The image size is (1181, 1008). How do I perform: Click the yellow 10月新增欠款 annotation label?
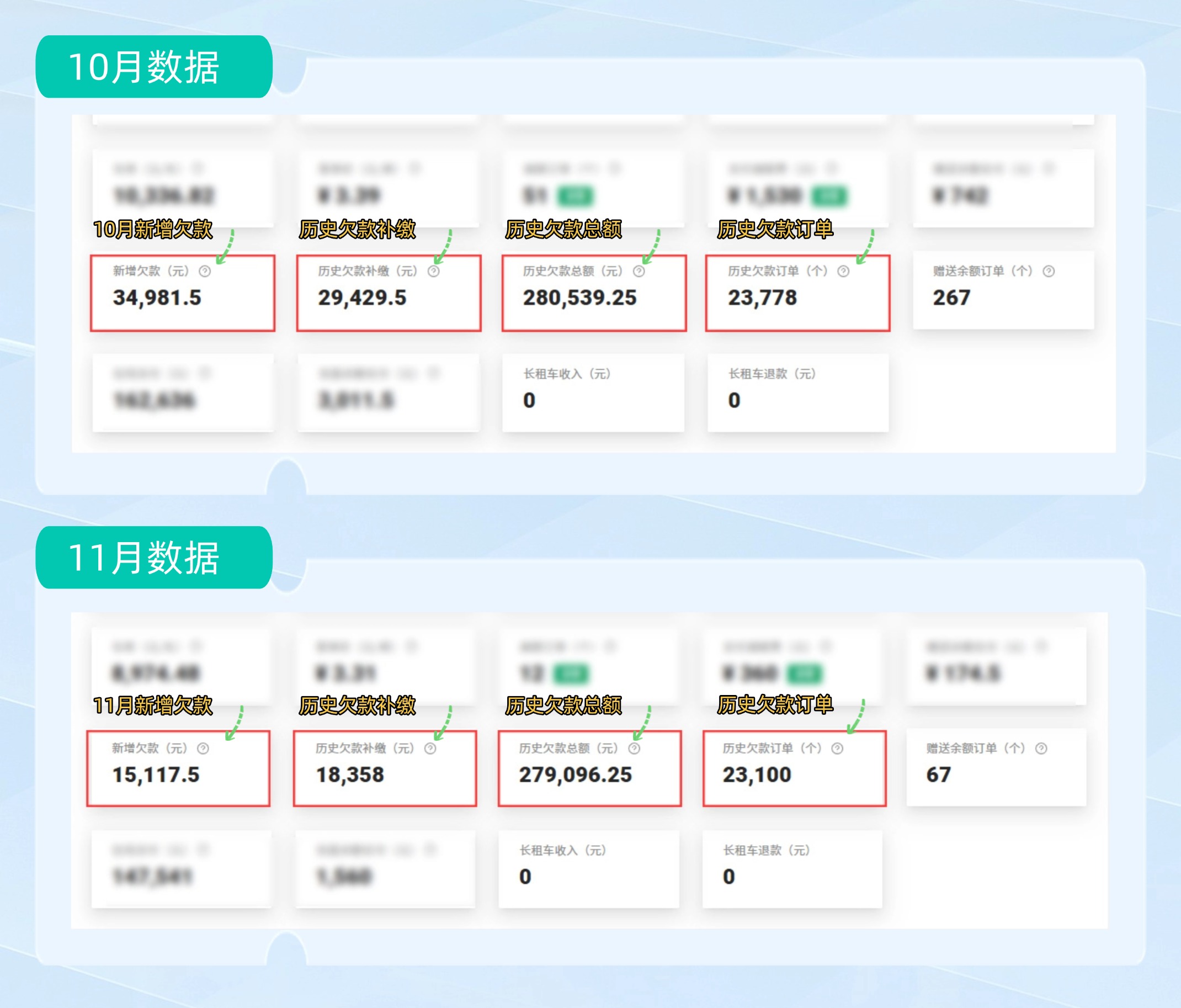pyautogui.click(x=153, y=229)
